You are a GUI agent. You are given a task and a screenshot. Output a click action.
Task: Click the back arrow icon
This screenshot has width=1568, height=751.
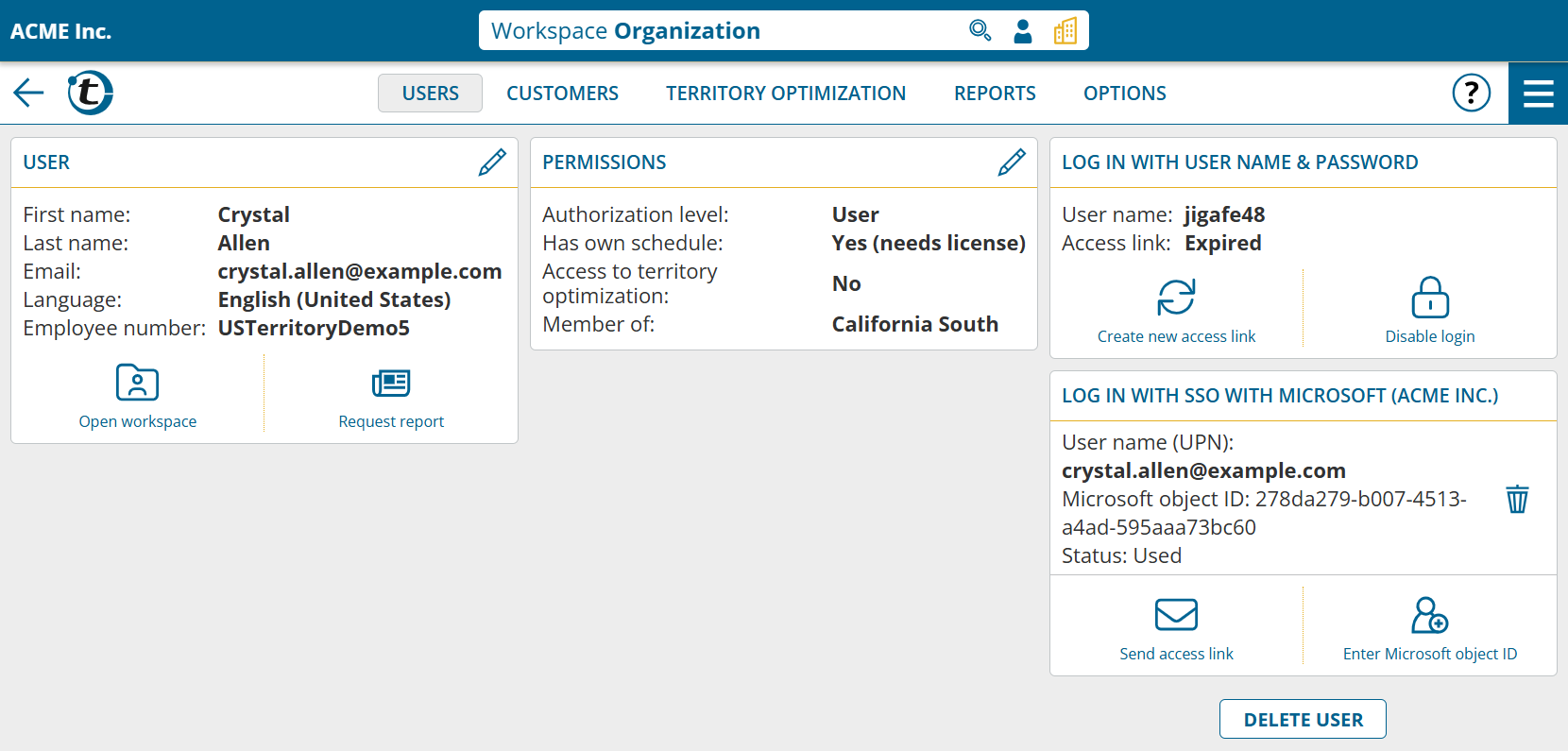(x=29, y=93)
